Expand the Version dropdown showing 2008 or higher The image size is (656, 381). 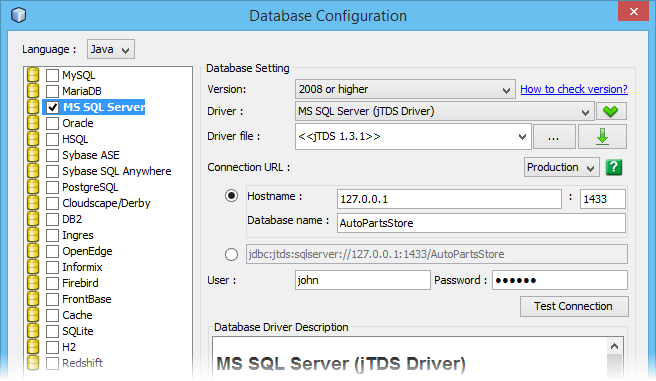[x=405, y=89]
